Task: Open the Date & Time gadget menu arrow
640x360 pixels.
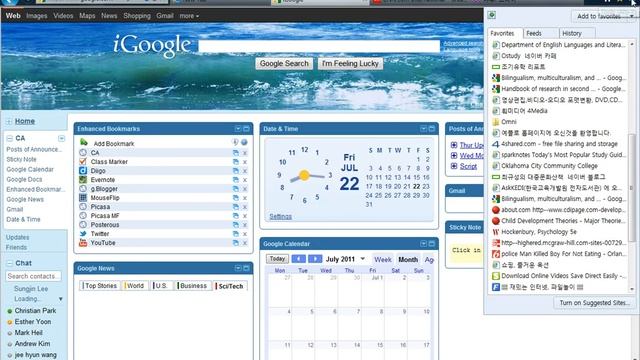Action: (423, 129)
